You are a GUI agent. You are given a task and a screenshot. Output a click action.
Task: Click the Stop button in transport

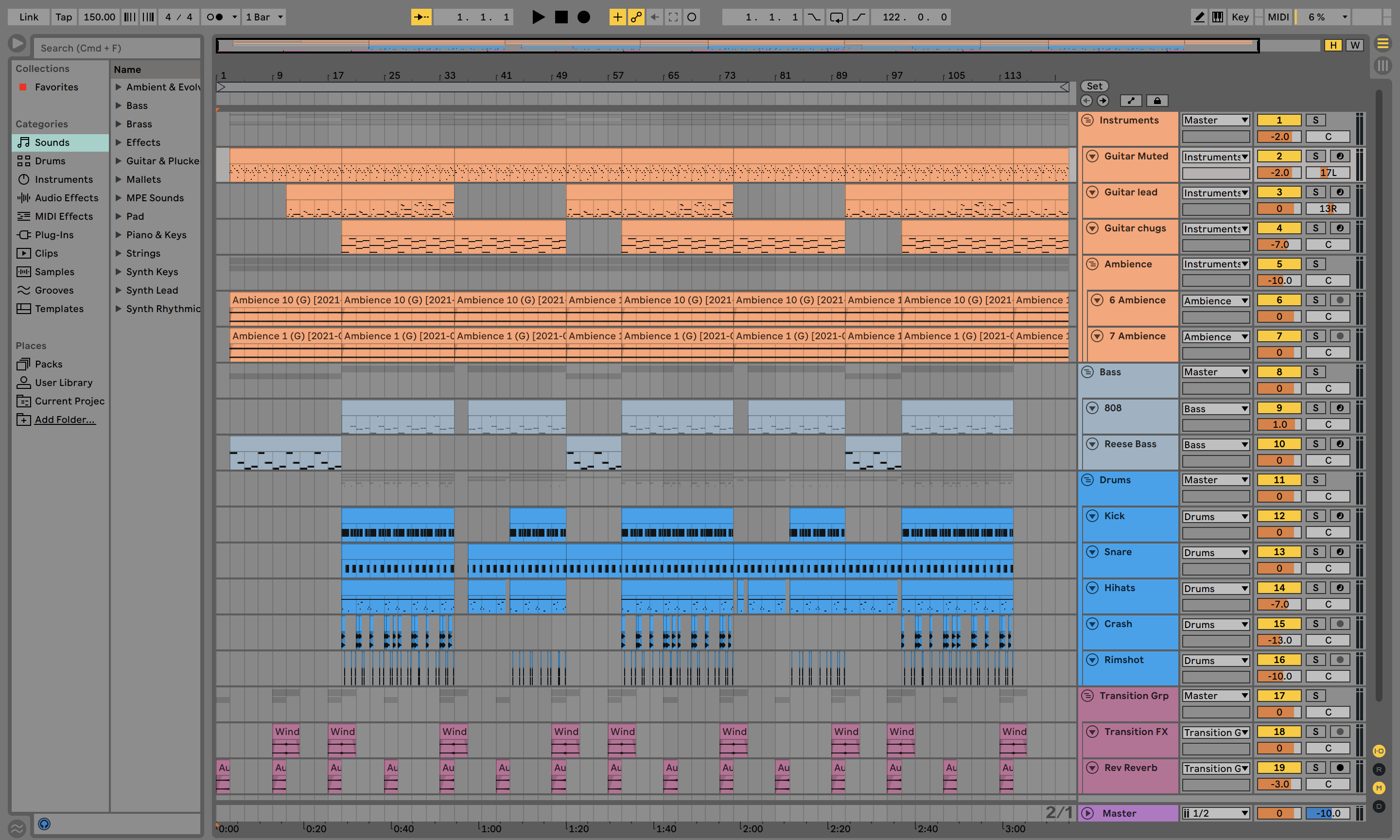tap(561, 17)
